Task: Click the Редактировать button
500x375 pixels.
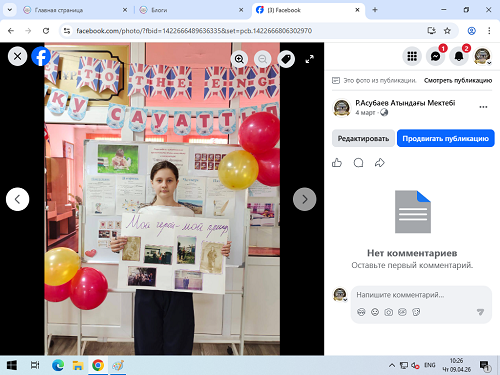Action: [363, 138]
